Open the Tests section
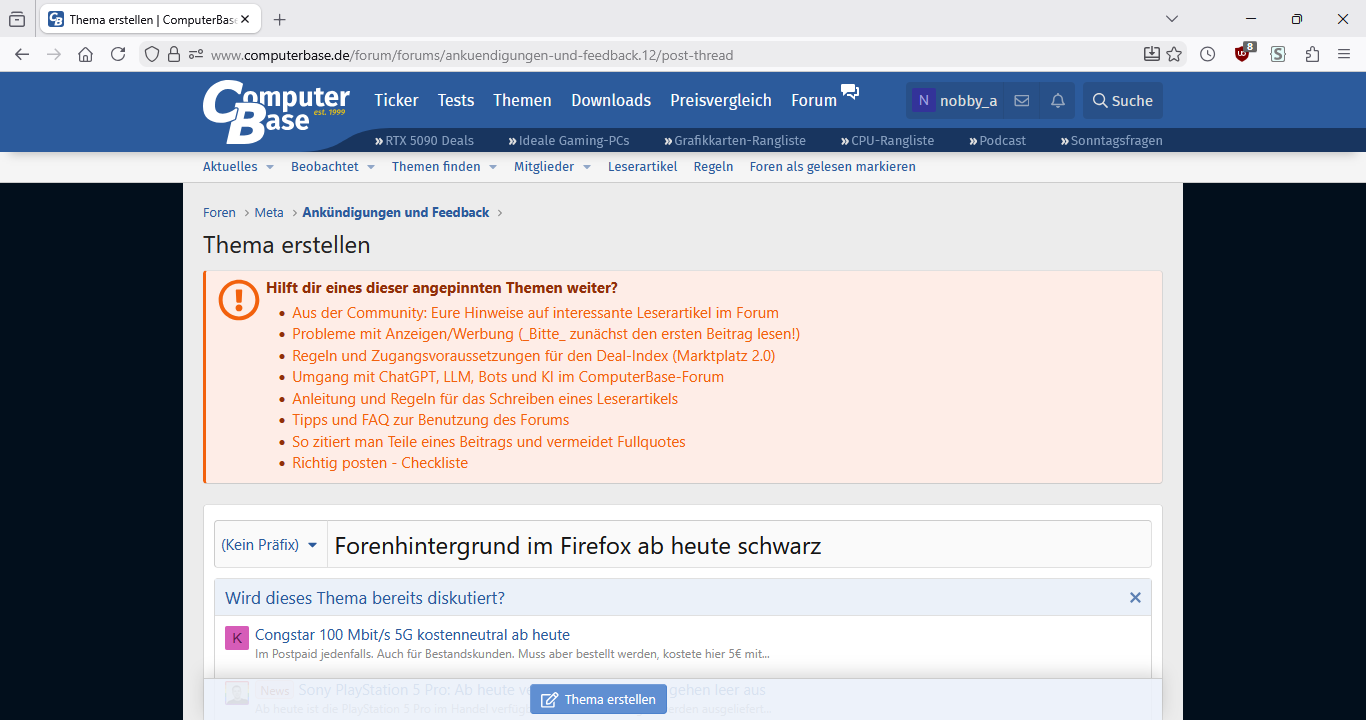Viewport: 1366px width, 720px height. (456, 100)
